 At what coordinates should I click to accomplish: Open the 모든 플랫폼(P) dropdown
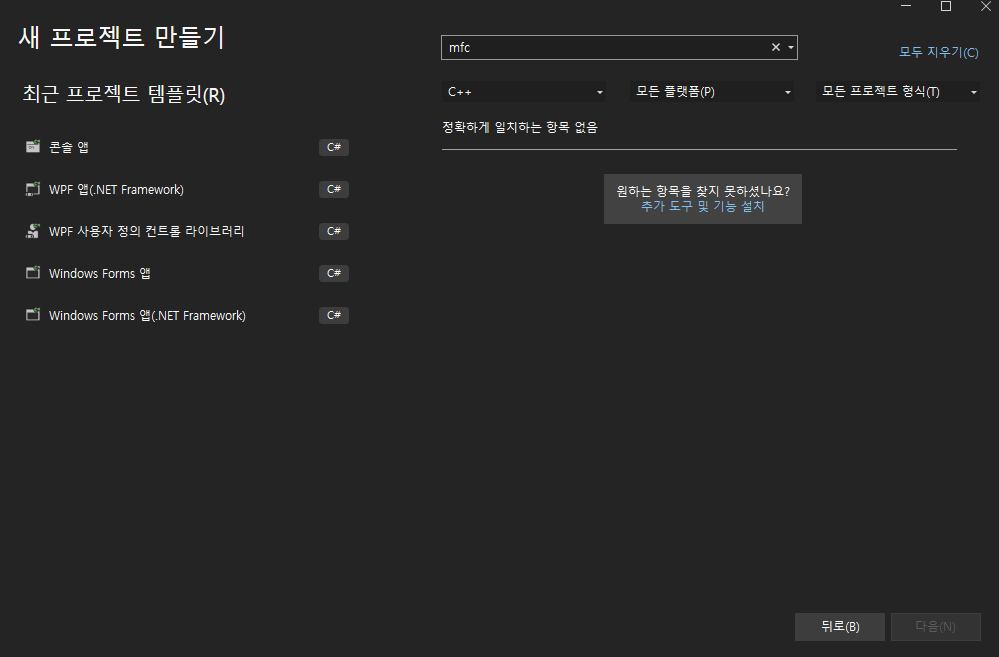[711, 91]
